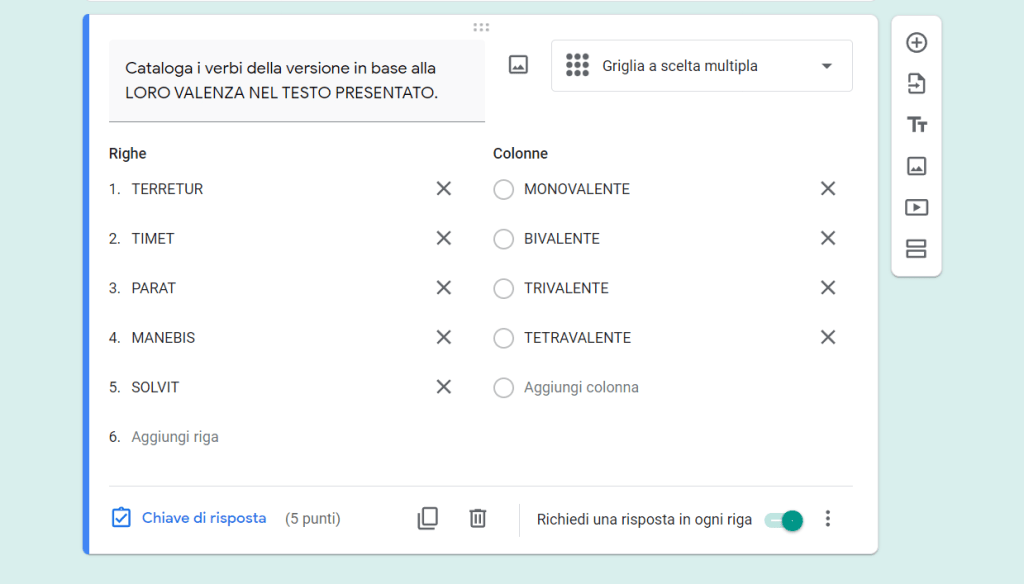The image size is (1024, 584).
Task: Duplicate this question
Action: coord(427,518)
